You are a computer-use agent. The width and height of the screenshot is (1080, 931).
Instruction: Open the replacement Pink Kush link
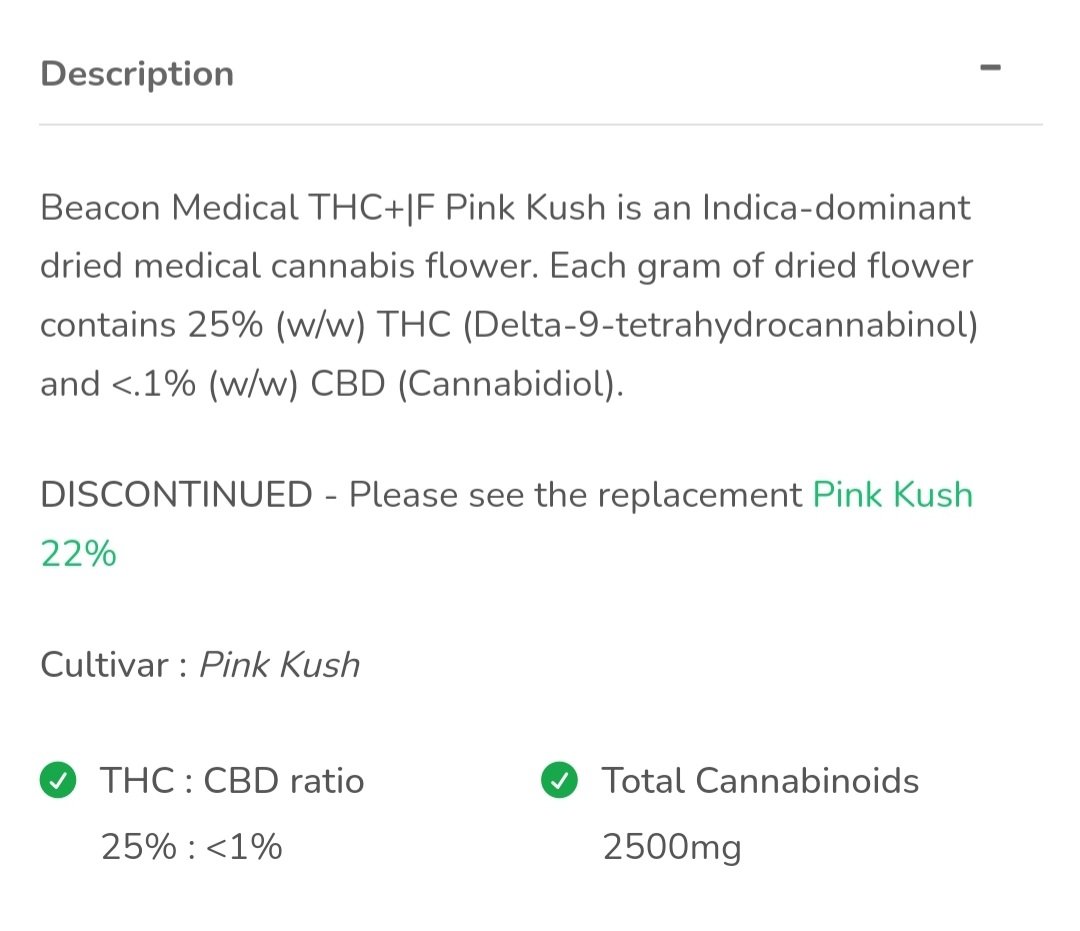click(x=892, y=494)
